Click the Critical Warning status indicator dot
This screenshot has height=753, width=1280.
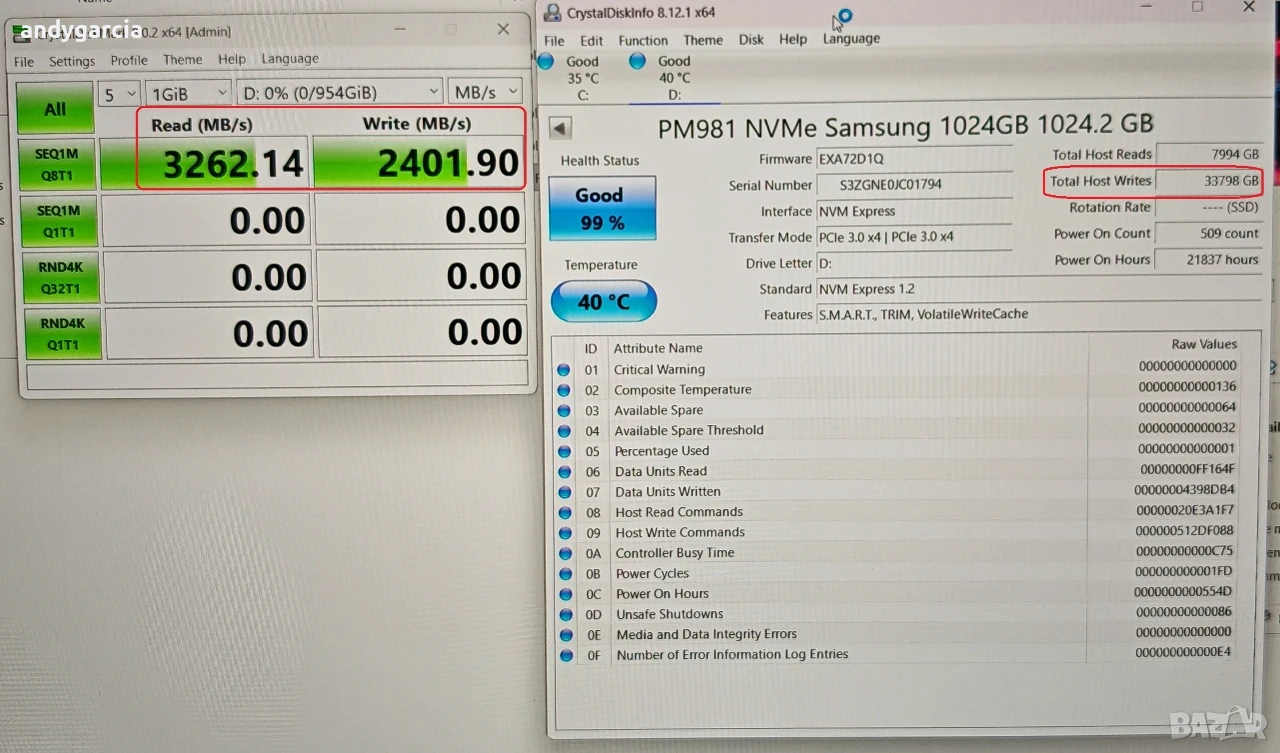(x=564, y=370)
